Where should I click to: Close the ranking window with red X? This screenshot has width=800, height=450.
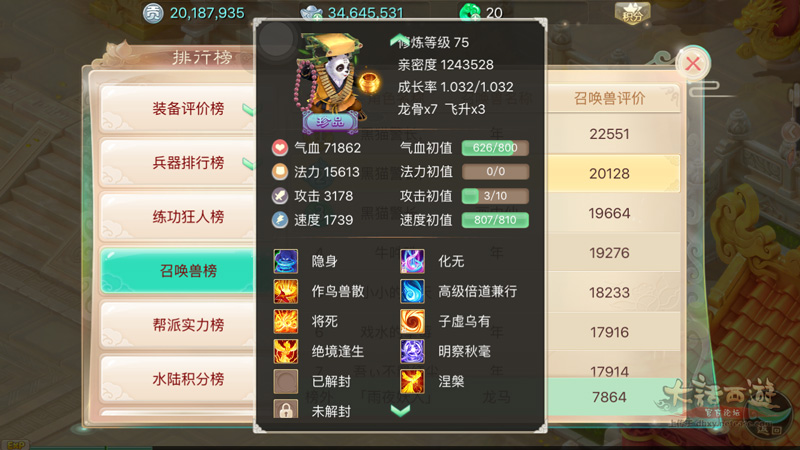coord(693,64)
